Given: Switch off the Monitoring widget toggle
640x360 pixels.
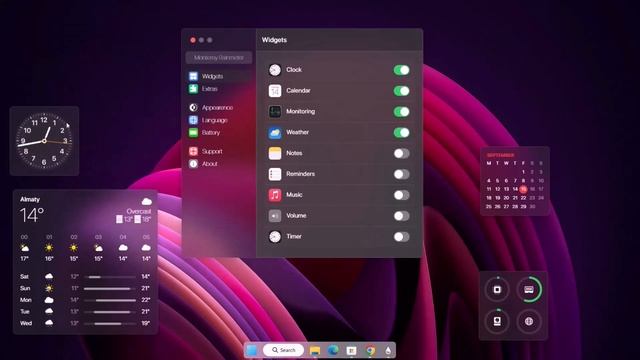Looking at the screenshot, I should coord(402,111).
